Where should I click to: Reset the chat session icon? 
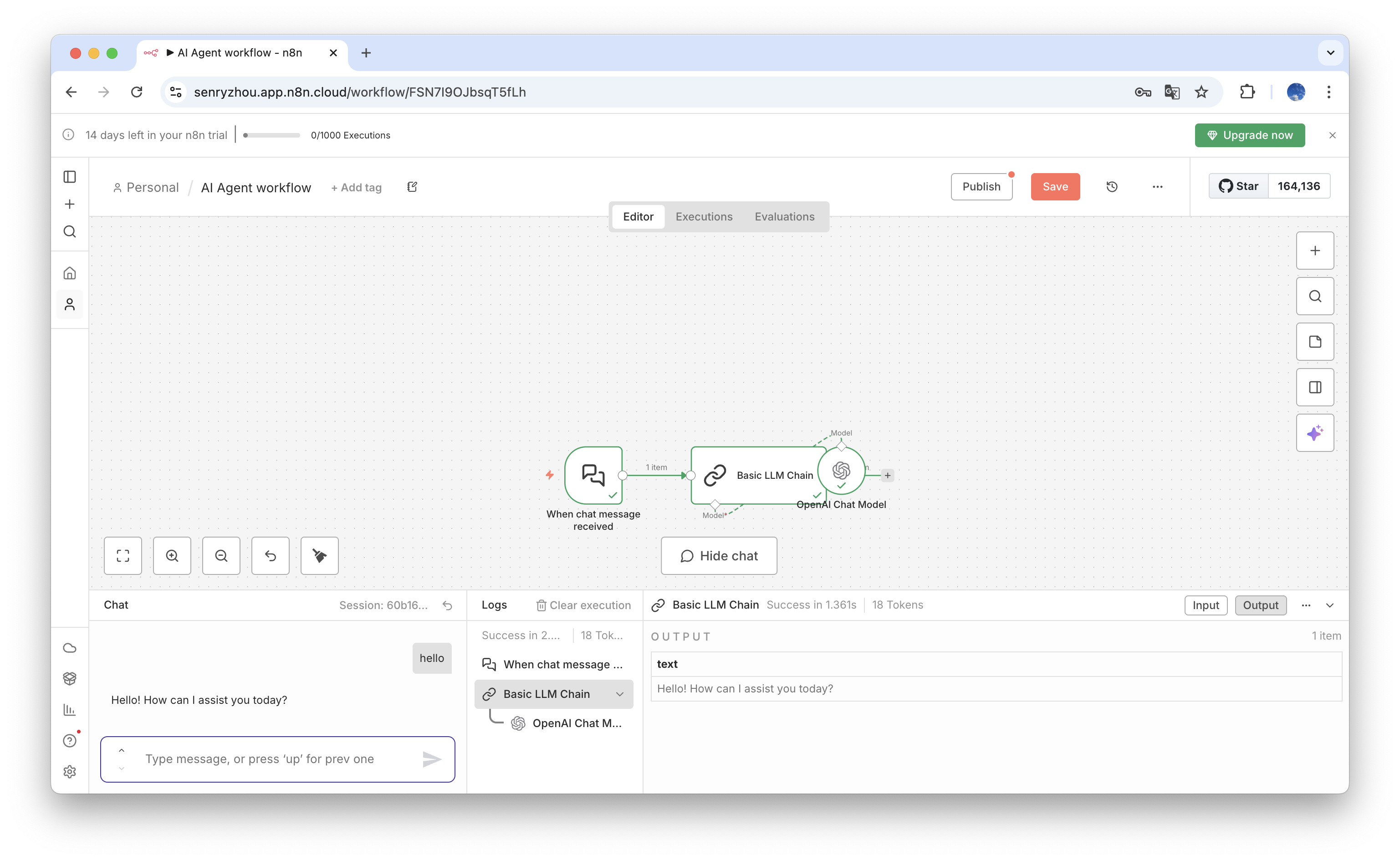[447, 605]
